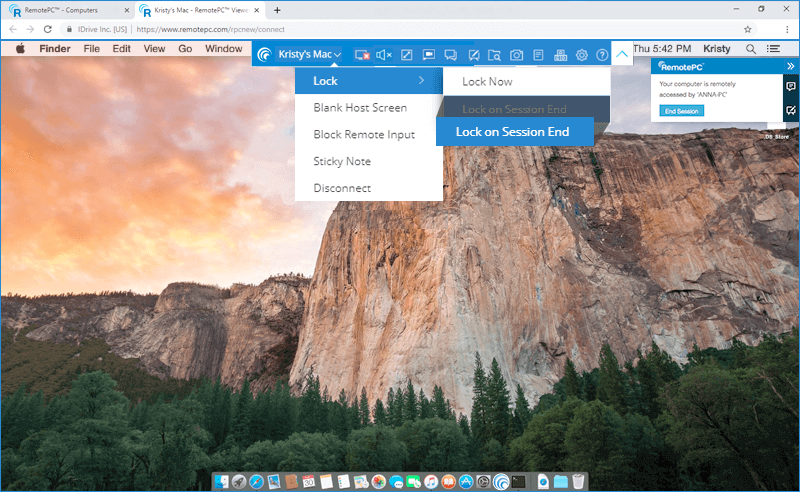Select Sticky Note from the menu

point(342,161)
